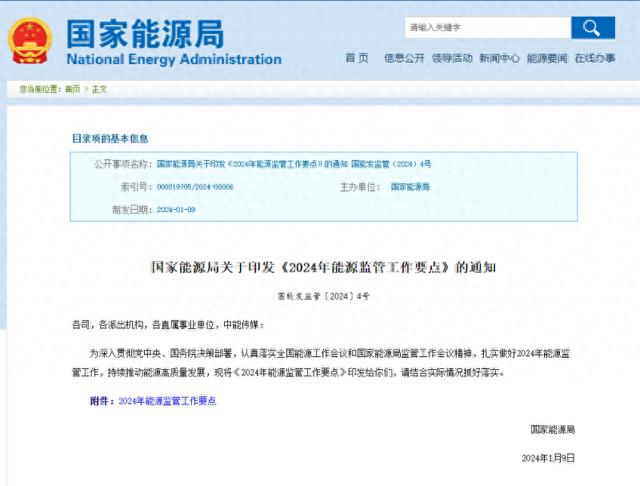640x486 pixels.
Task: Open the 新闻中心 navigation item
Action: (x=499, y=58)
